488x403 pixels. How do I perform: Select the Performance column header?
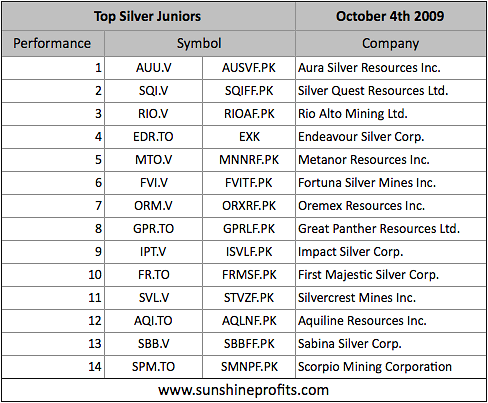[x=53, y=43]
